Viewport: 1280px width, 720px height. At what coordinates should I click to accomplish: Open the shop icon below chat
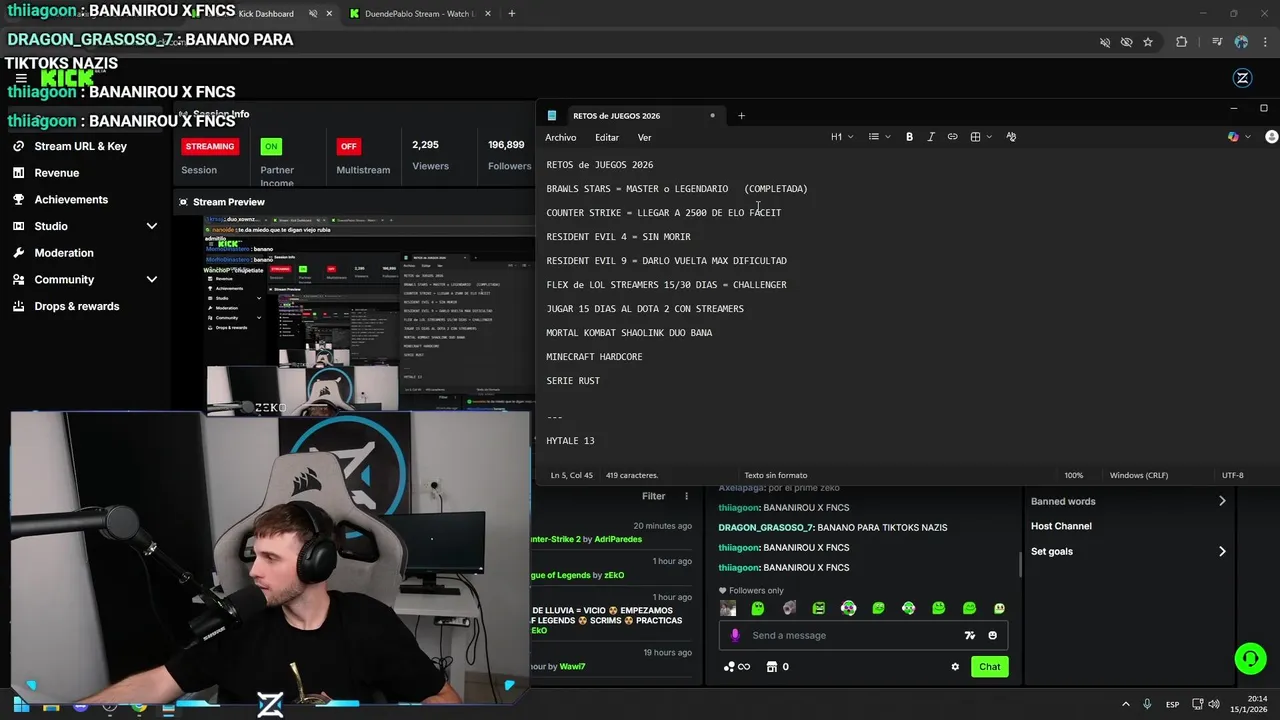point(772,667)
